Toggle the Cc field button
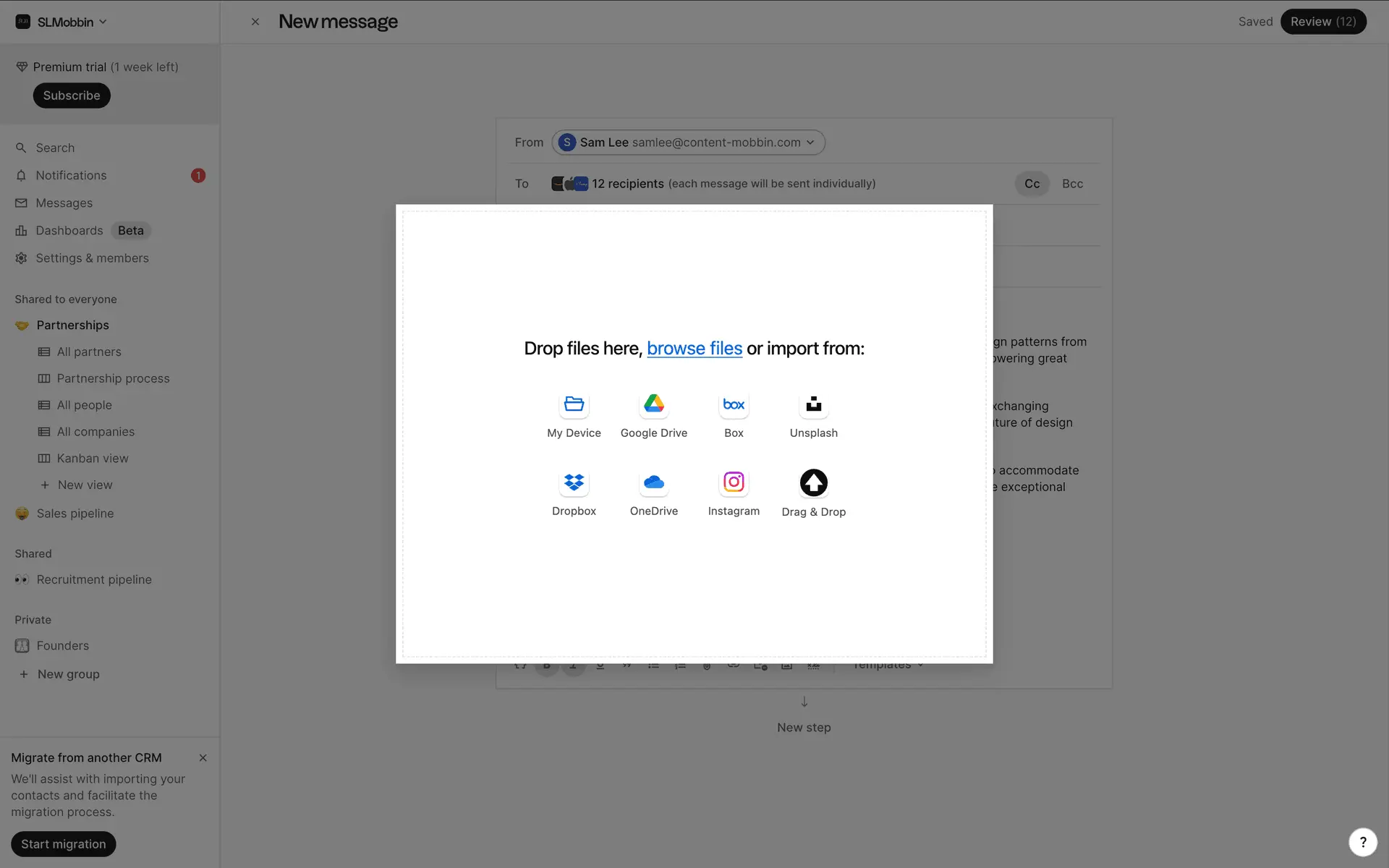This screenshot has width=1389, height=868. (1032, 184)
